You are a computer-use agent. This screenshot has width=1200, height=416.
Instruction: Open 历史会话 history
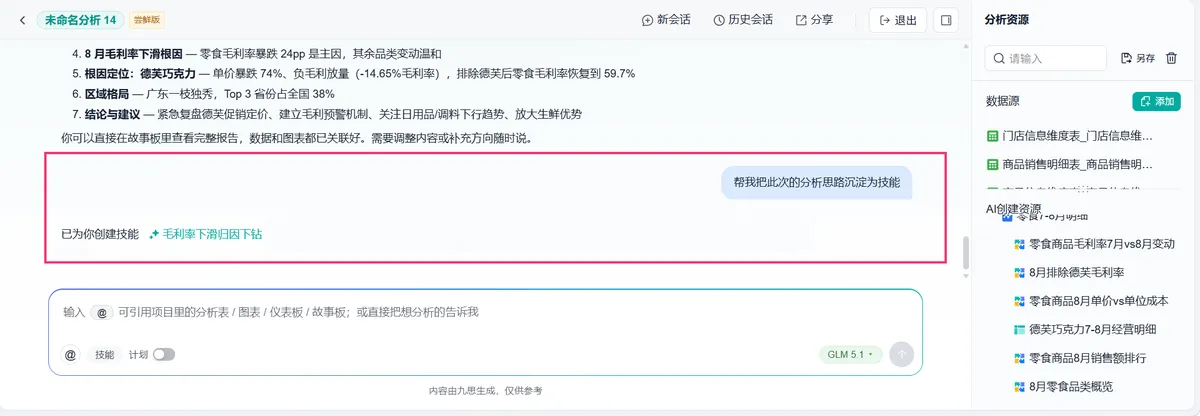point(743,20)
